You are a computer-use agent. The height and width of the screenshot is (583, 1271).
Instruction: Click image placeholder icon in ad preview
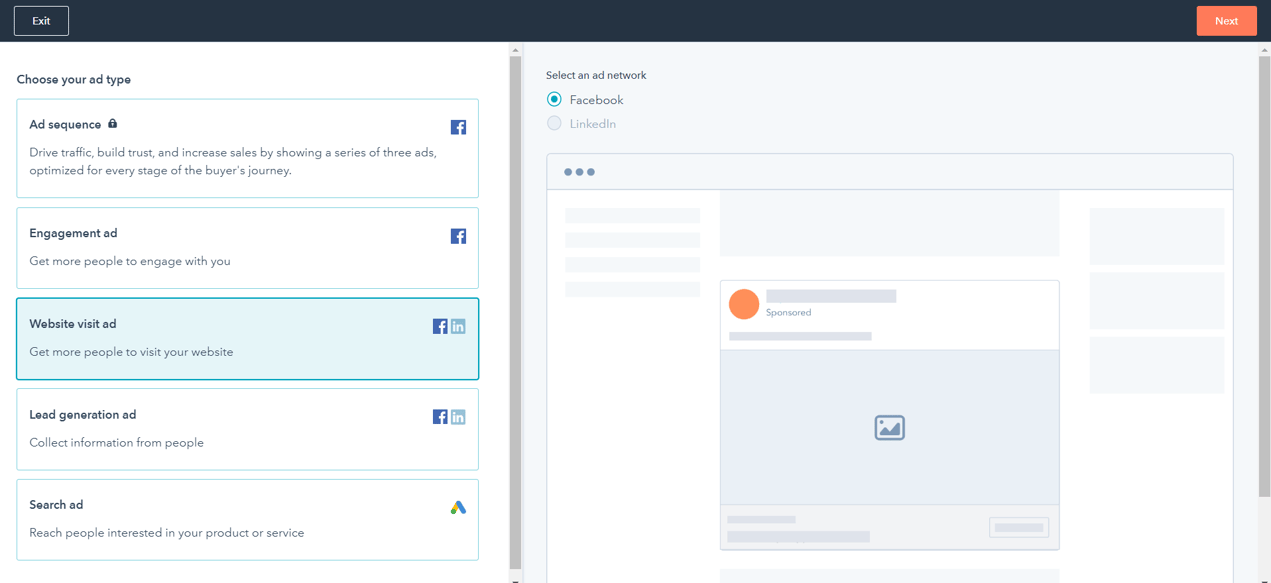(x=889, y=428)
